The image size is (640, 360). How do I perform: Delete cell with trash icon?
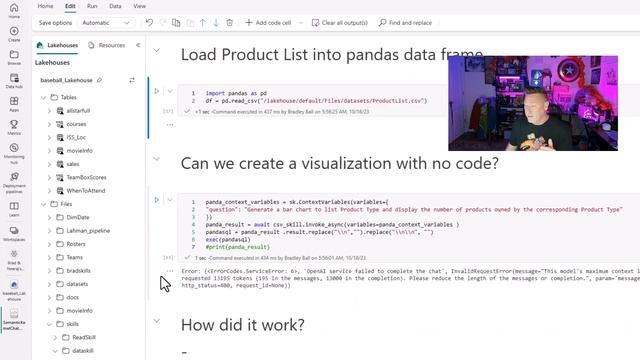[229, 23]
